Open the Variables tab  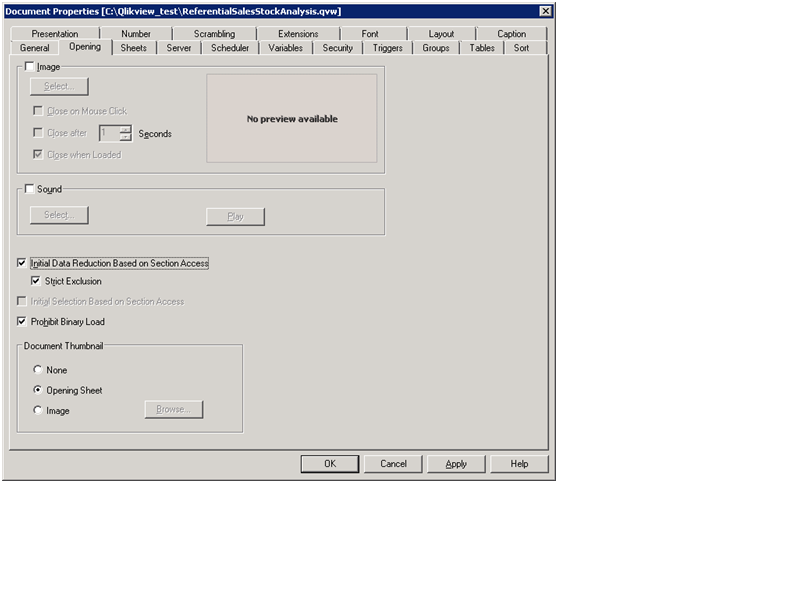285,48
